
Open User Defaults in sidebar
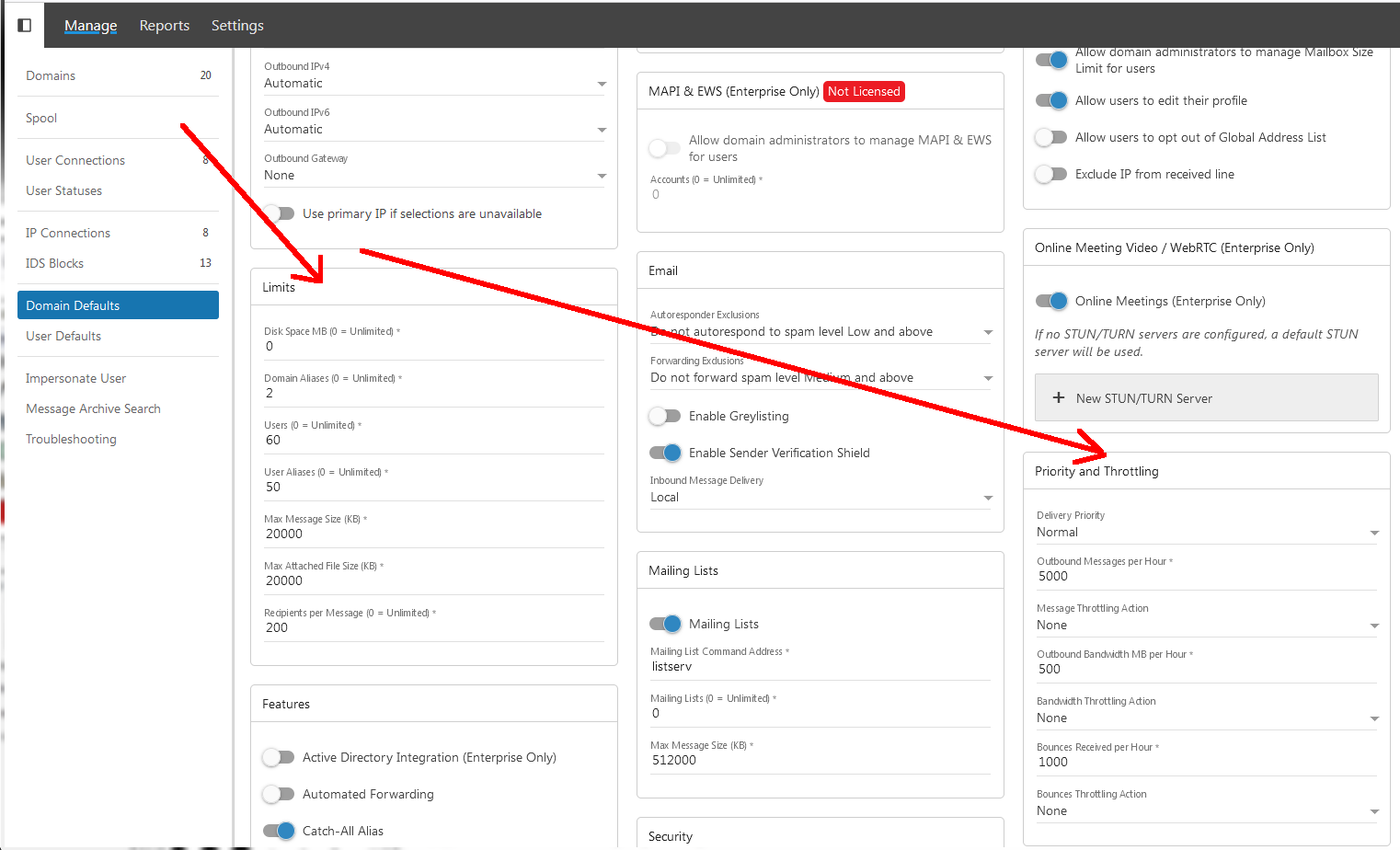(x=63, y=336)
